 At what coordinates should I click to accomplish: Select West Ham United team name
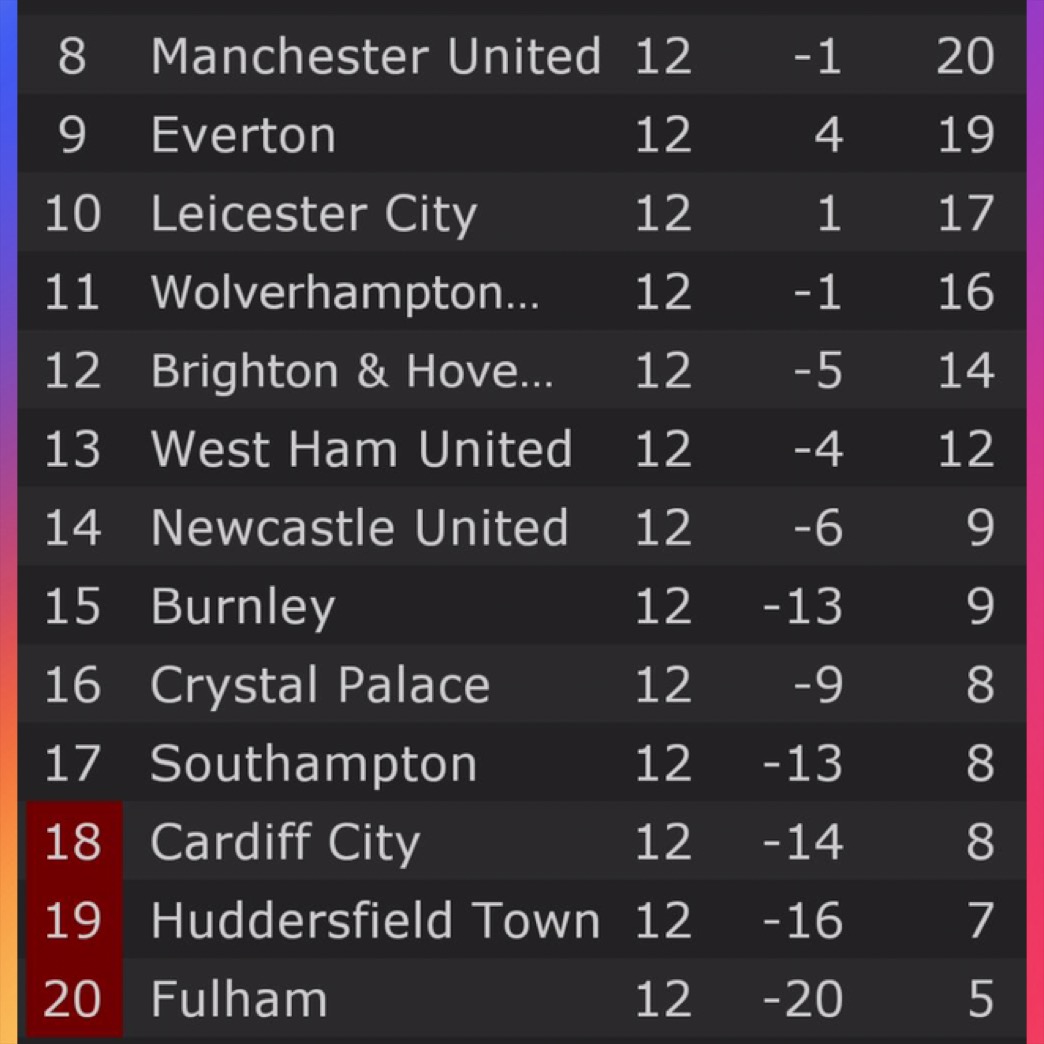[x=360, y=449]
